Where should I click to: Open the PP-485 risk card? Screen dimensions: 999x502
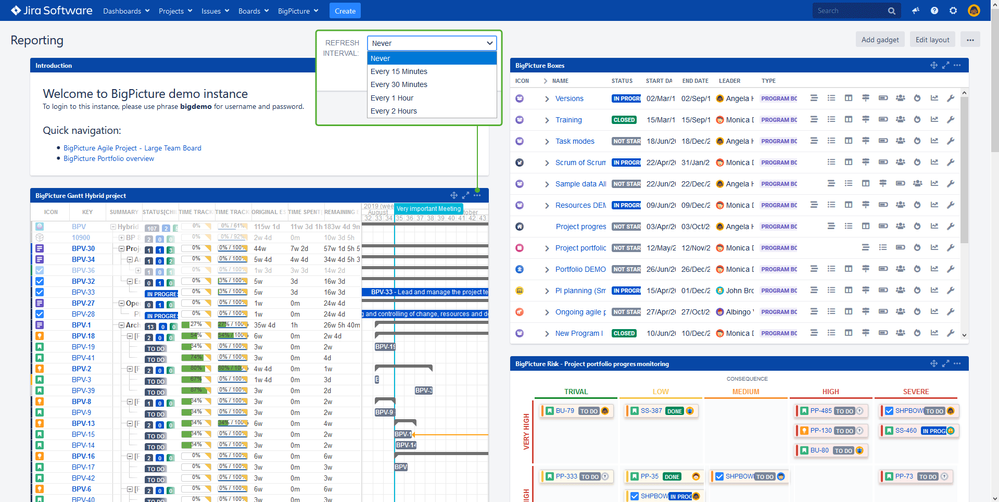coord(831,411)
